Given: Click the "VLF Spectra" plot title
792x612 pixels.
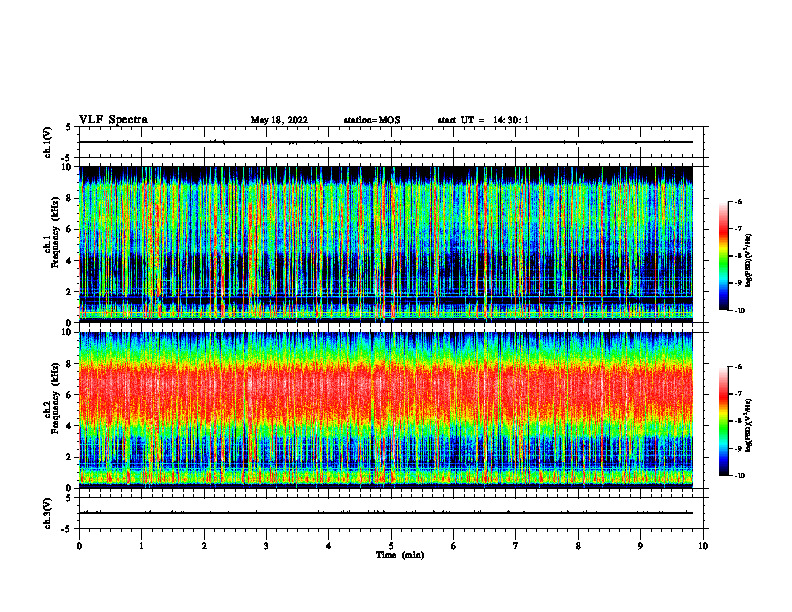Looking at the screenshot, I should point(113,120).
